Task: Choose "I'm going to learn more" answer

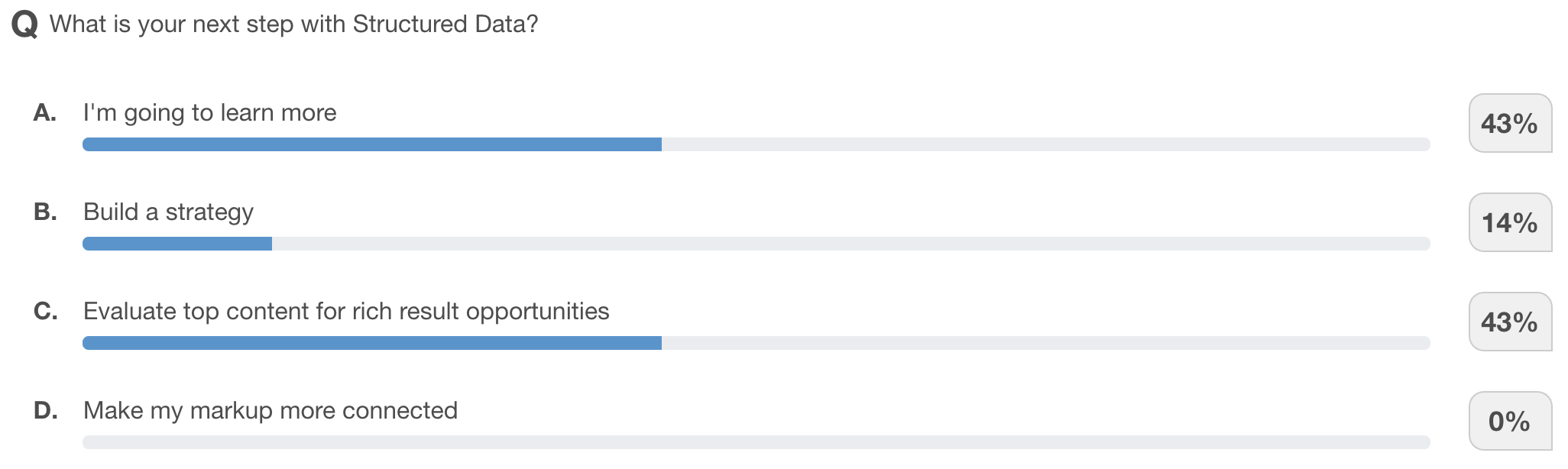Action: click(x=209, y=113)
